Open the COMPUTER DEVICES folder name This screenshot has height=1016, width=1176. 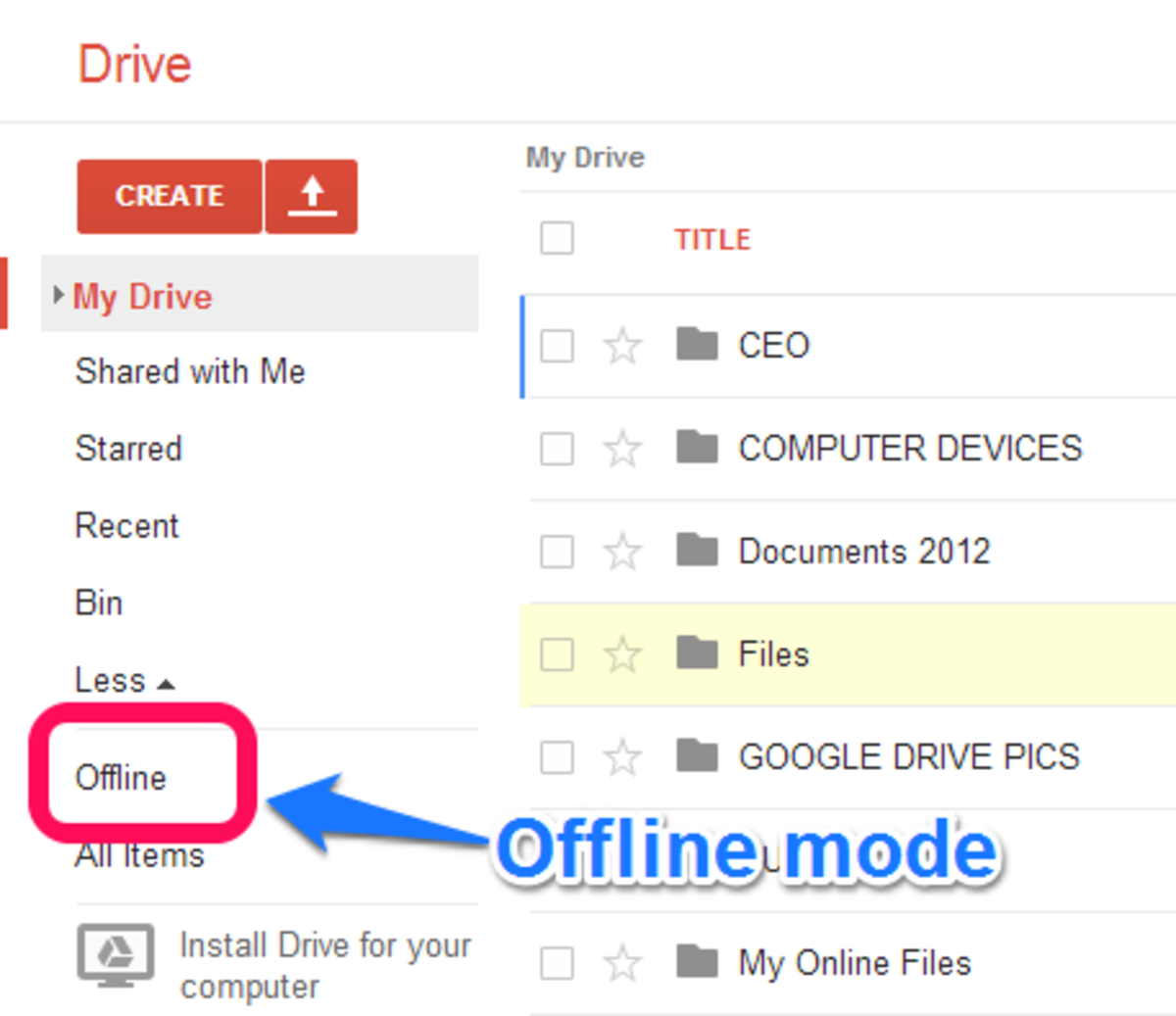910,449
